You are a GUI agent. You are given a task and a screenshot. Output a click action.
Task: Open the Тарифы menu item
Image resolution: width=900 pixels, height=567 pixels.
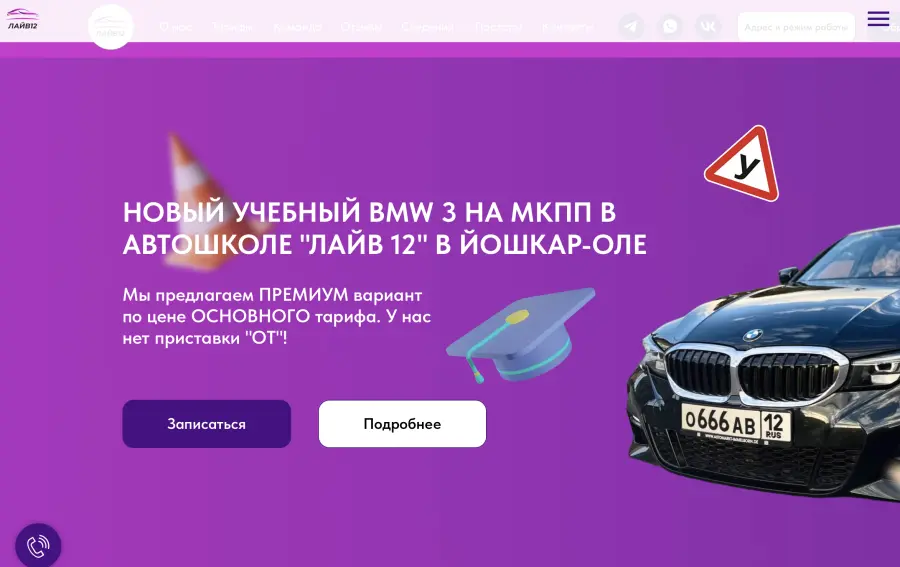point(232,27)
